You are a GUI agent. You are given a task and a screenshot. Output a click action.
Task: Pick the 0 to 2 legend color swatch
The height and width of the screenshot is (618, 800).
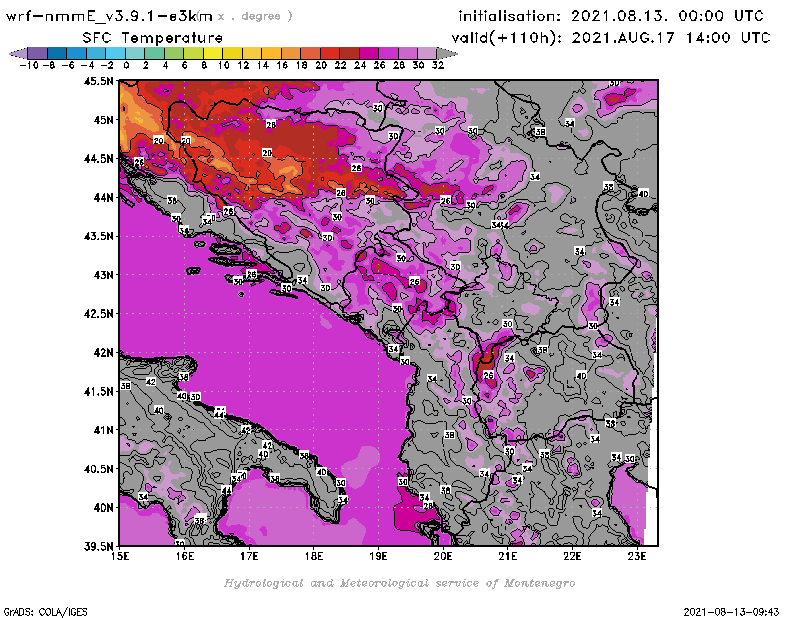click(135, 53)
